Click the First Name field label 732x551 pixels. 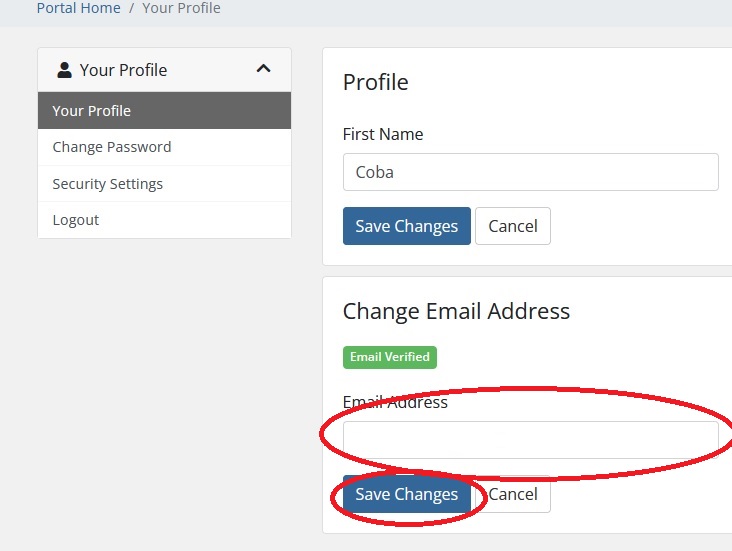click(x=383, y=134)
